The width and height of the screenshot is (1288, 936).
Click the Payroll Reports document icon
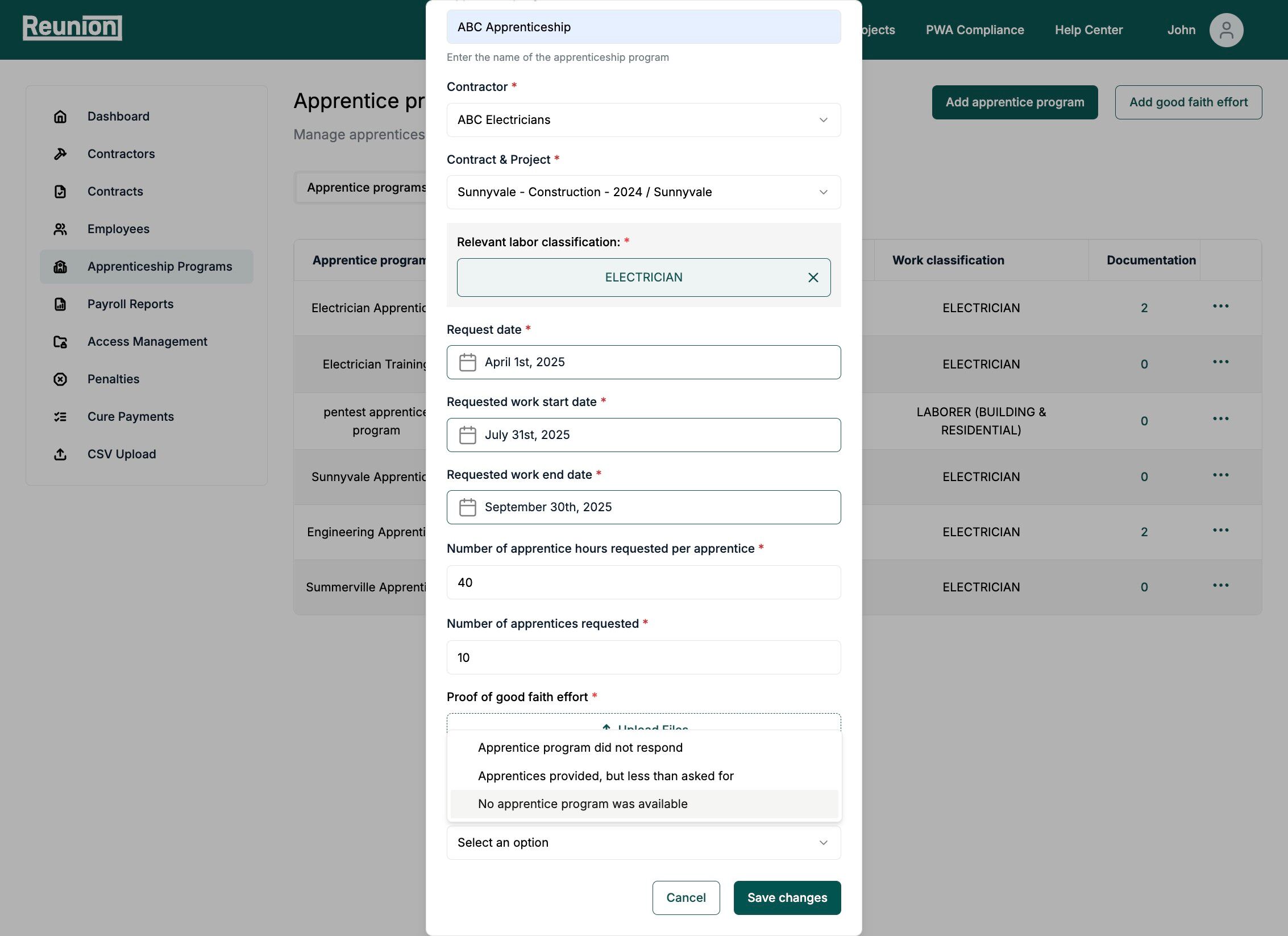(60, 304)
